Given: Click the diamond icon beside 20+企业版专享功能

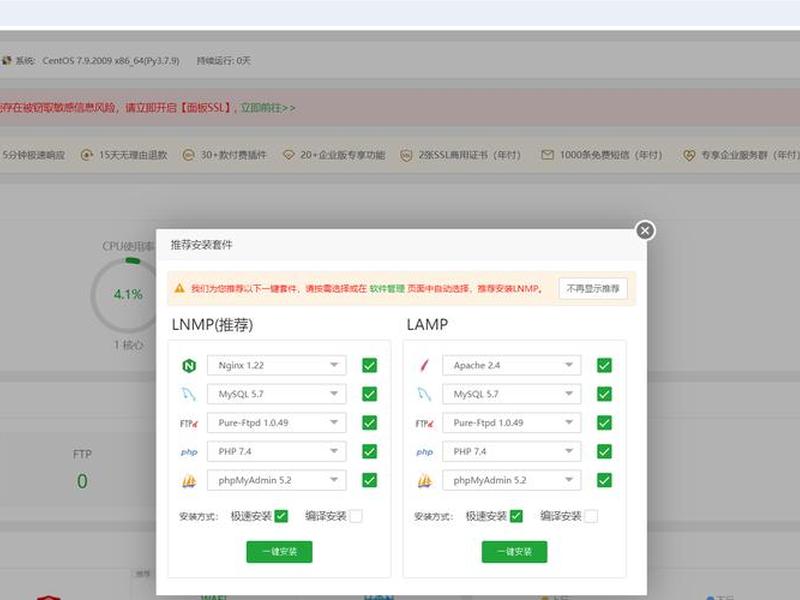Looking at the screenshot, I should pyautogui.click(x=288, y=155).
